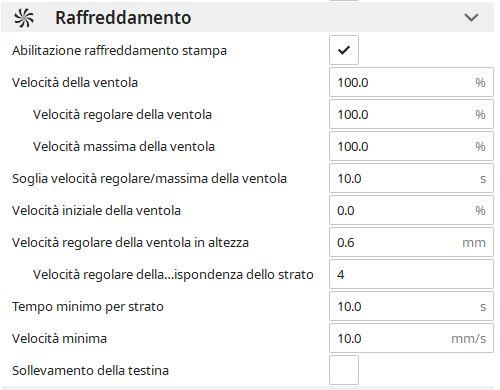Click the Raffreddamento fan icon
This screenshot has height=390, width=500.
[x=24, y=18]
